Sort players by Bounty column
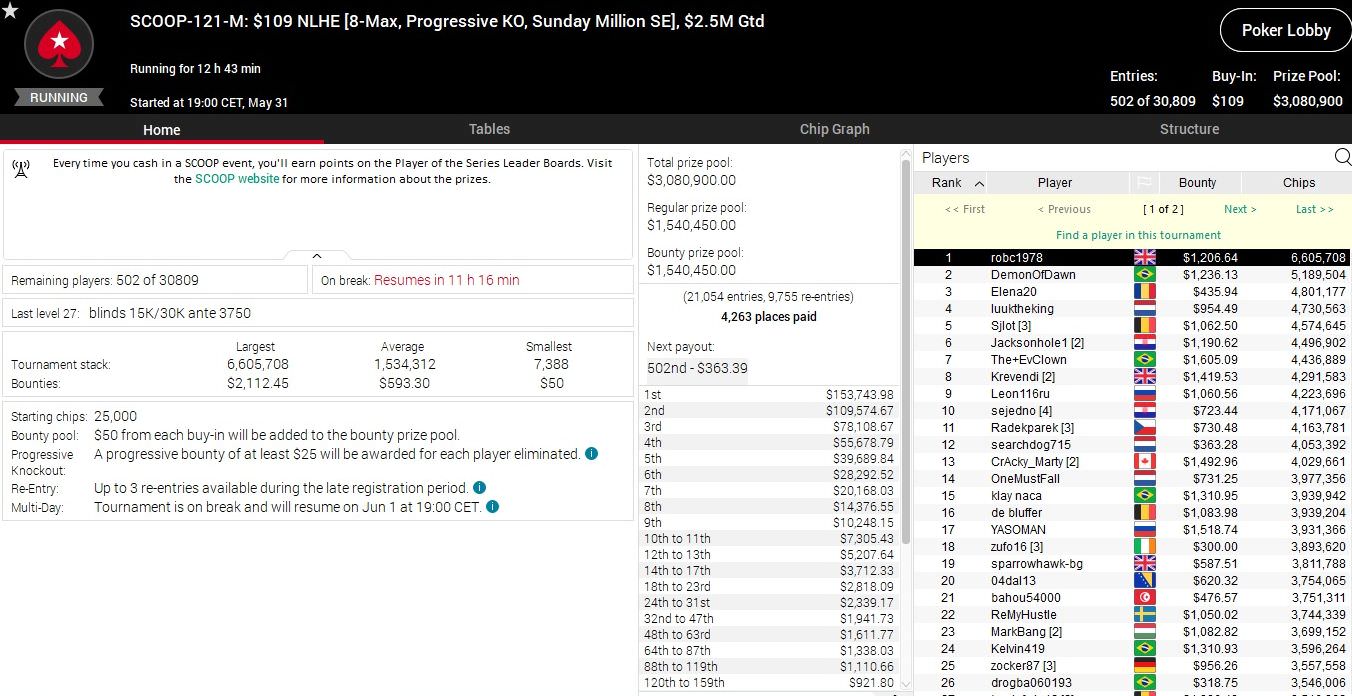Viewport: 1352px width, 696px height. (x=1197, y=183)
